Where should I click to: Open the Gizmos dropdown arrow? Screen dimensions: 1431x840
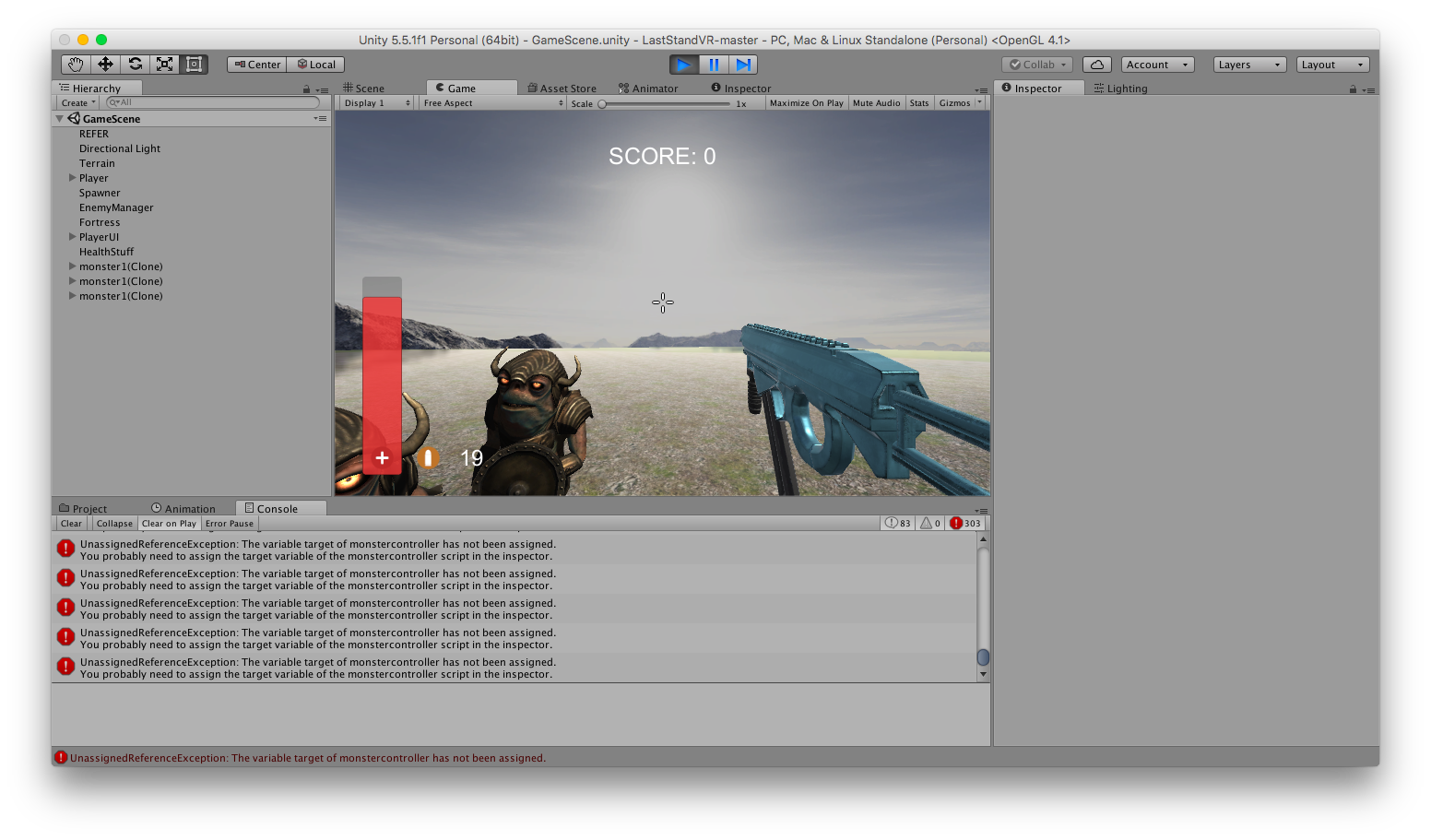[x=979, y=103]
